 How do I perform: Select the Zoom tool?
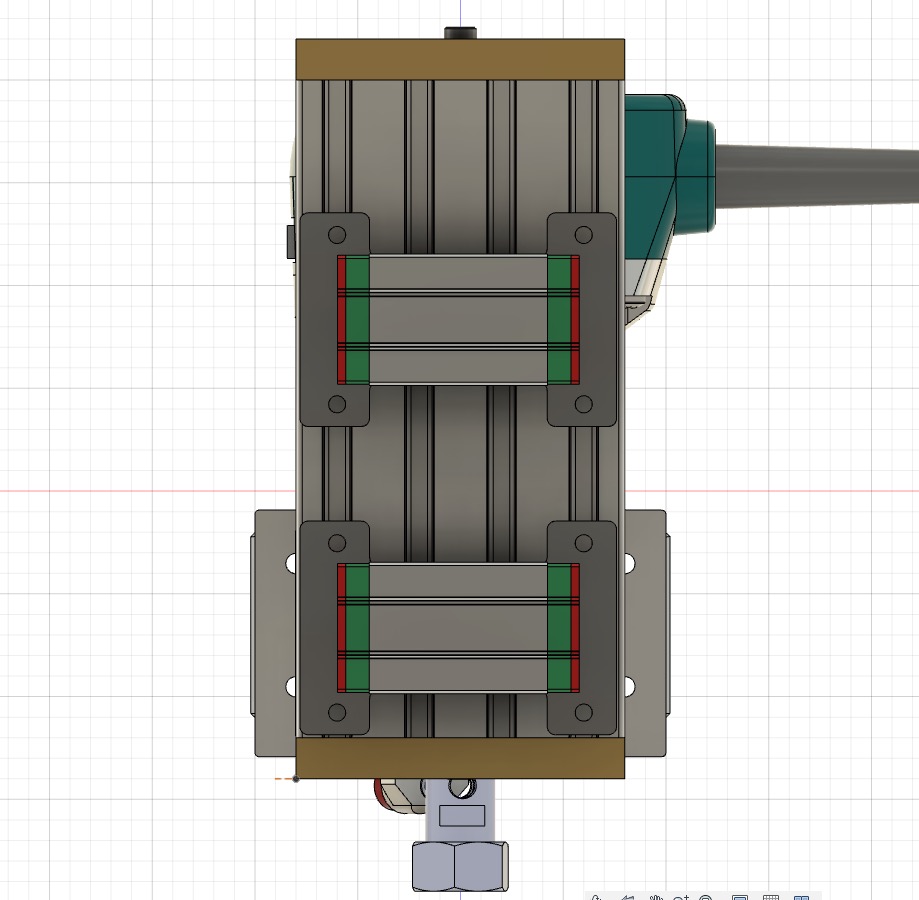click(x=680, y=895)
